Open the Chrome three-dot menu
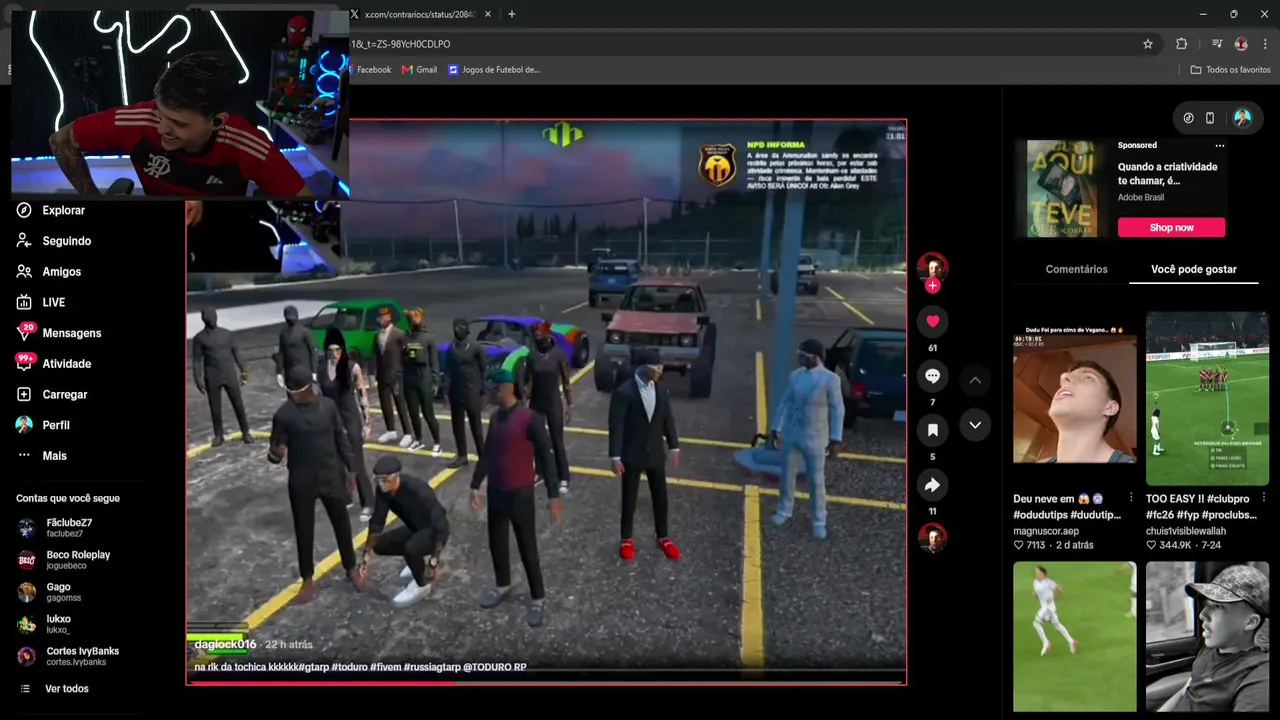1280x720 pixels. click(x=1266, y=44)
